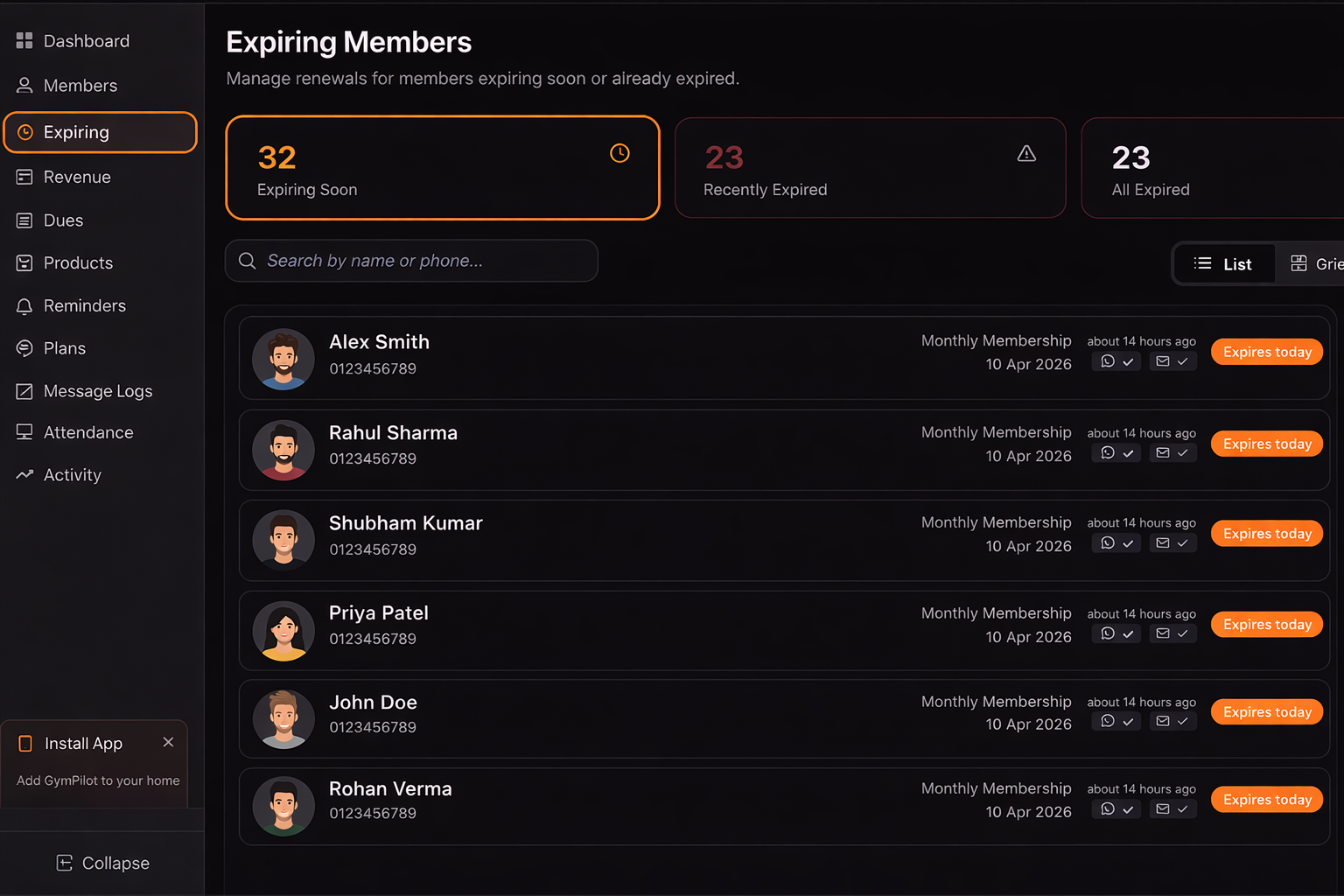Click Install App prompt
The height and width of the screenshot is (896, 1344).
tap(84, 744)
